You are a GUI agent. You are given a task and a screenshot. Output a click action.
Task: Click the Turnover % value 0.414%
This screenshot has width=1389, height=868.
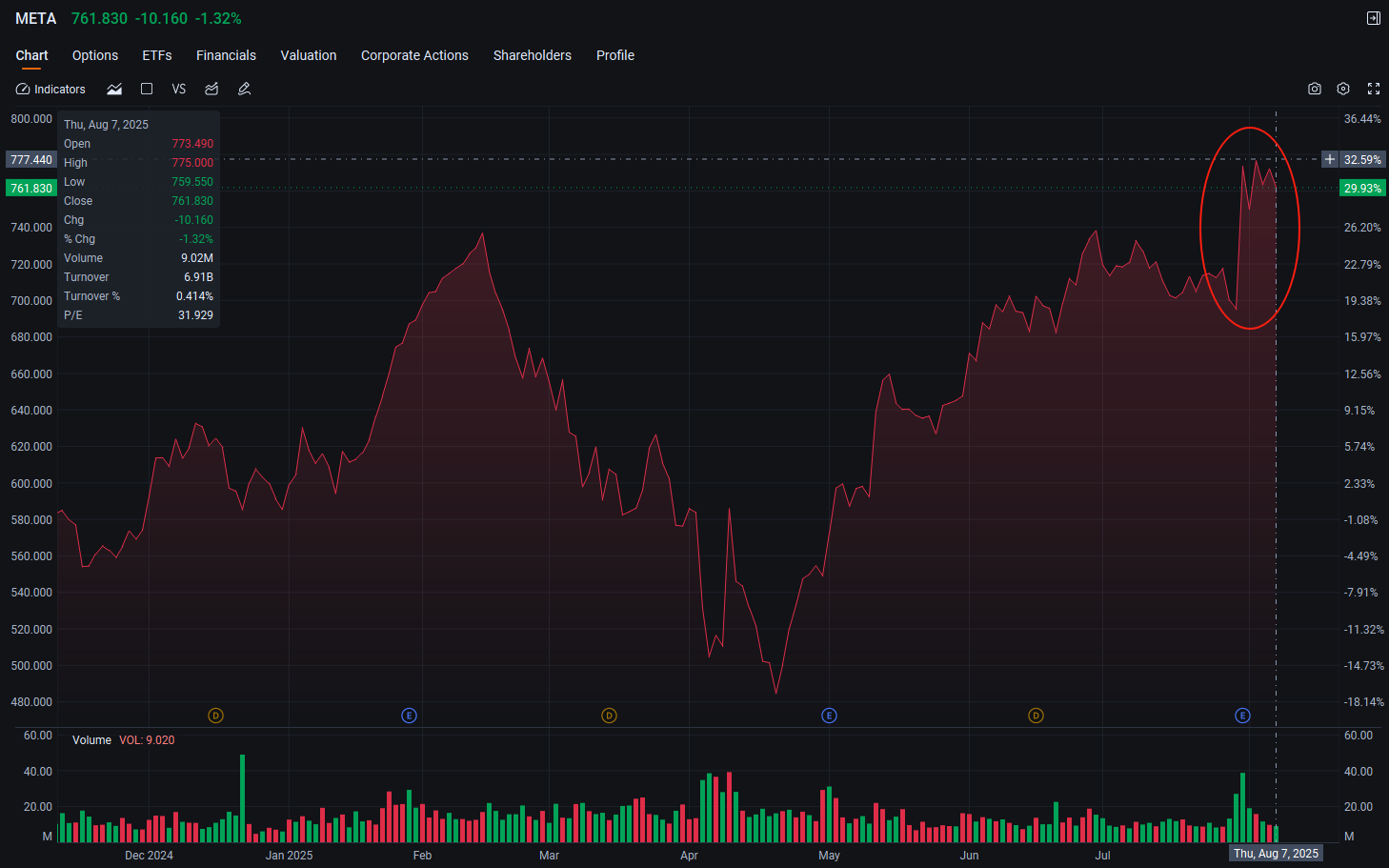(194, 296)
